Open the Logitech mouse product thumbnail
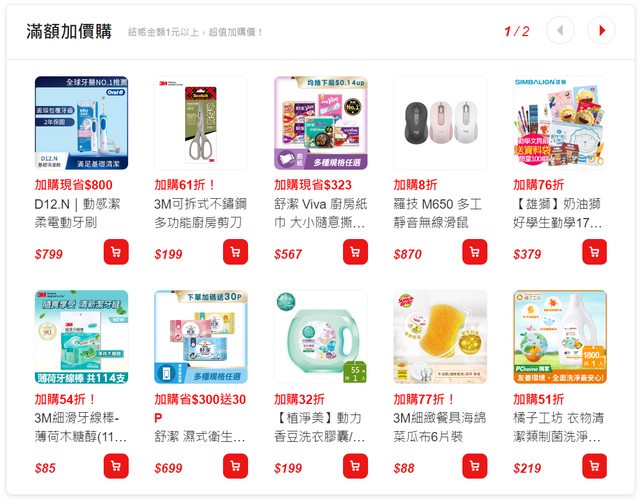The width and height of the screenshot is (640, 499). (x=440, y=123)
